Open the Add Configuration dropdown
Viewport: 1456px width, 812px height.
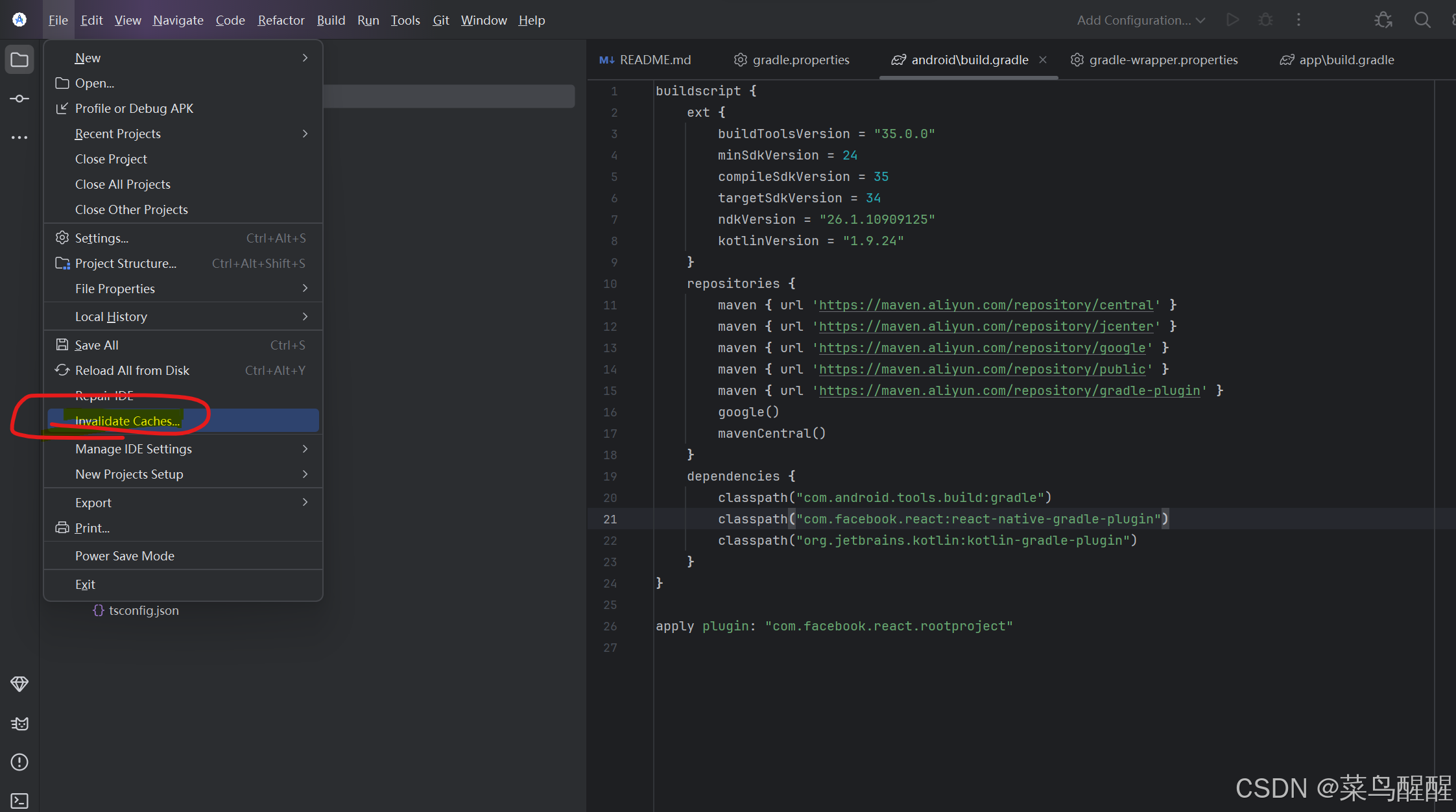(1141, 20)
